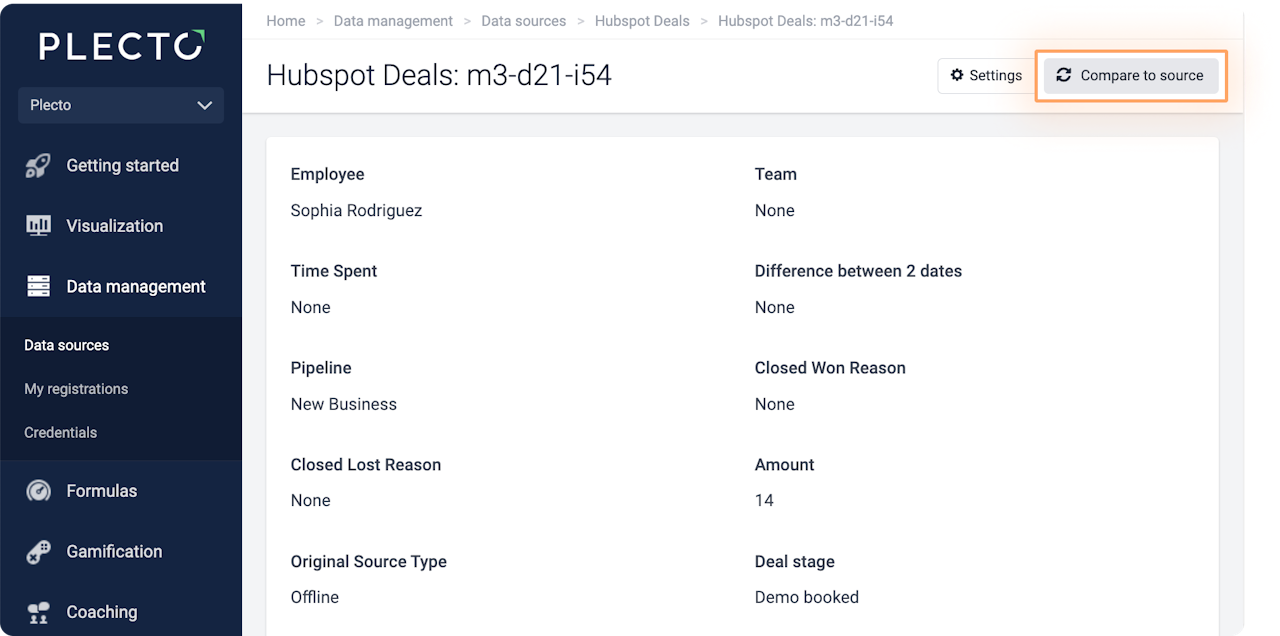This screenshot has width=1280, height=636.
Task: Open the Plecto organization dropdown
Action: [120, 105]
